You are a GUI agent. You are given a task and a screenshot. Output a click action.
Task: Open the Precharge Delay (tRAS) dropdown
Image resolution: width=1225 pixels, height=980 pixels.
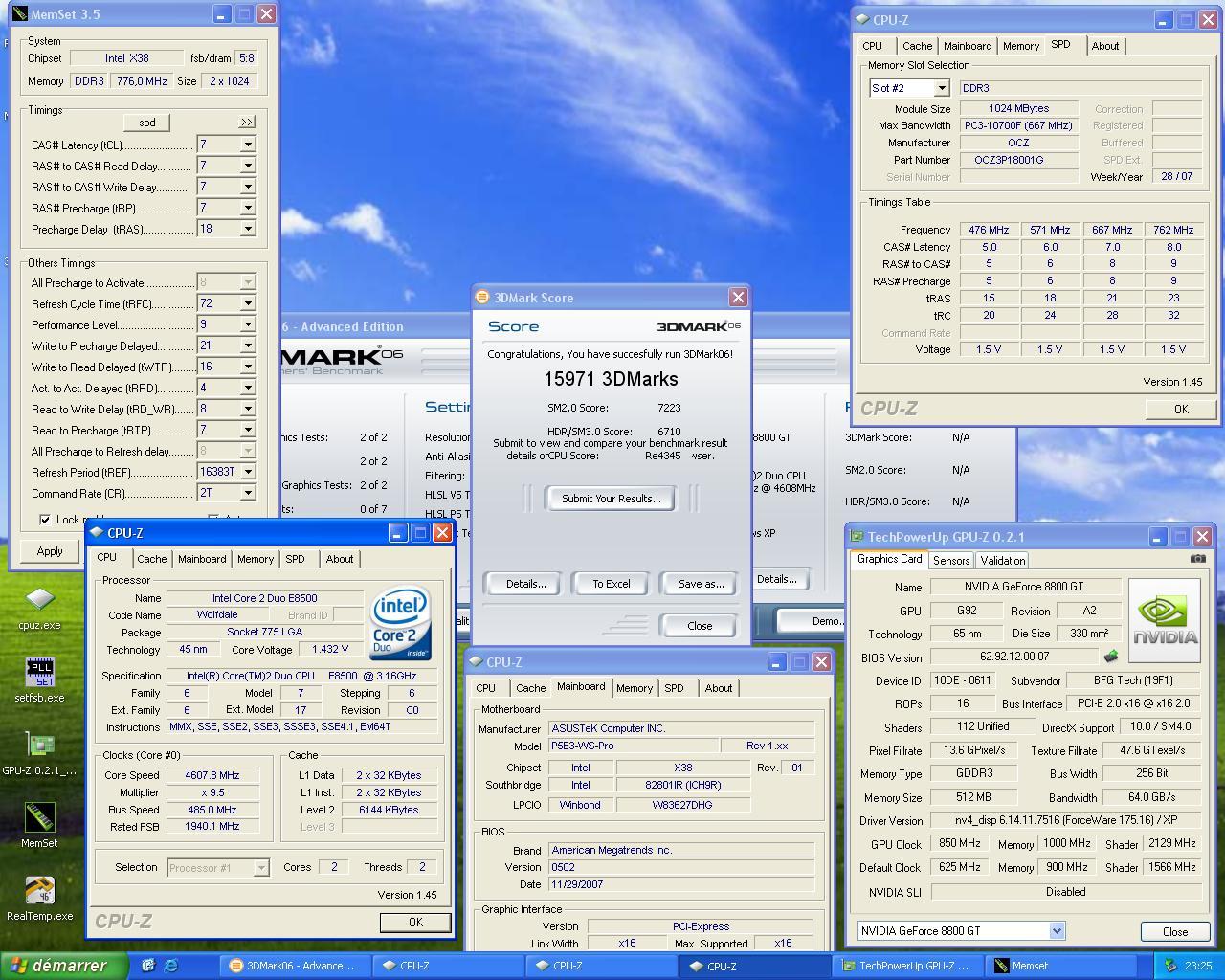pos(247,229)
